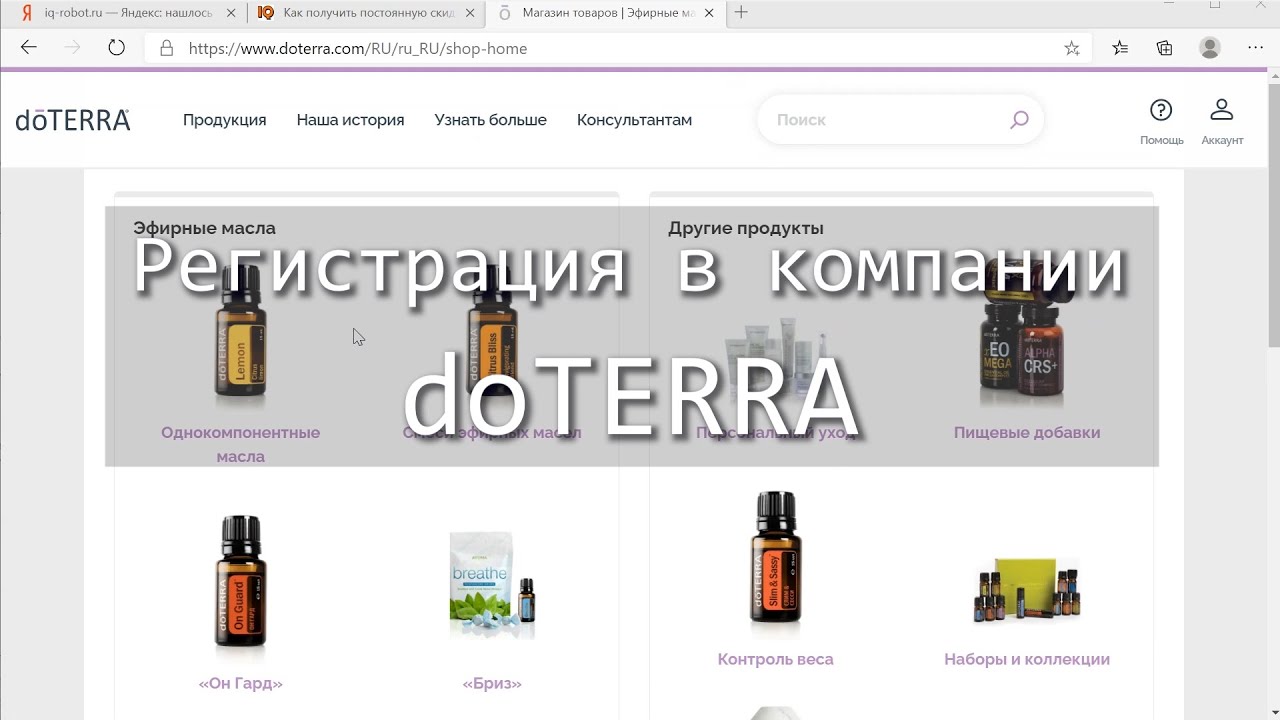Open the «Бриз» category link

click(x=492, y=684)
